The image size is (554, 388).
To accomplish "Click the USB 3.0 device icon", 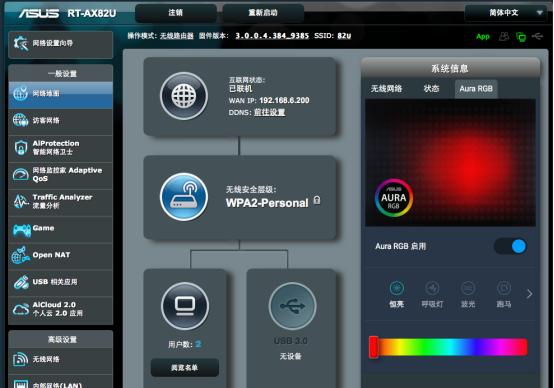I will [x=293, y=306].
